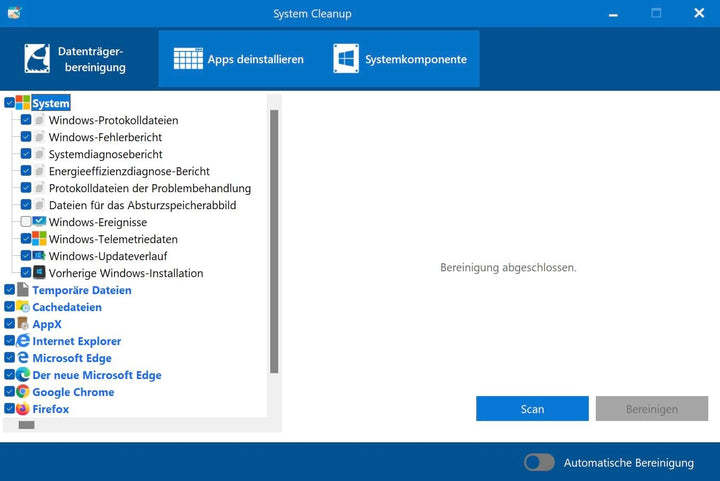Click the Systemkomponente Windows logo icon
The image size is (720, 481).
tap(346, 59)
